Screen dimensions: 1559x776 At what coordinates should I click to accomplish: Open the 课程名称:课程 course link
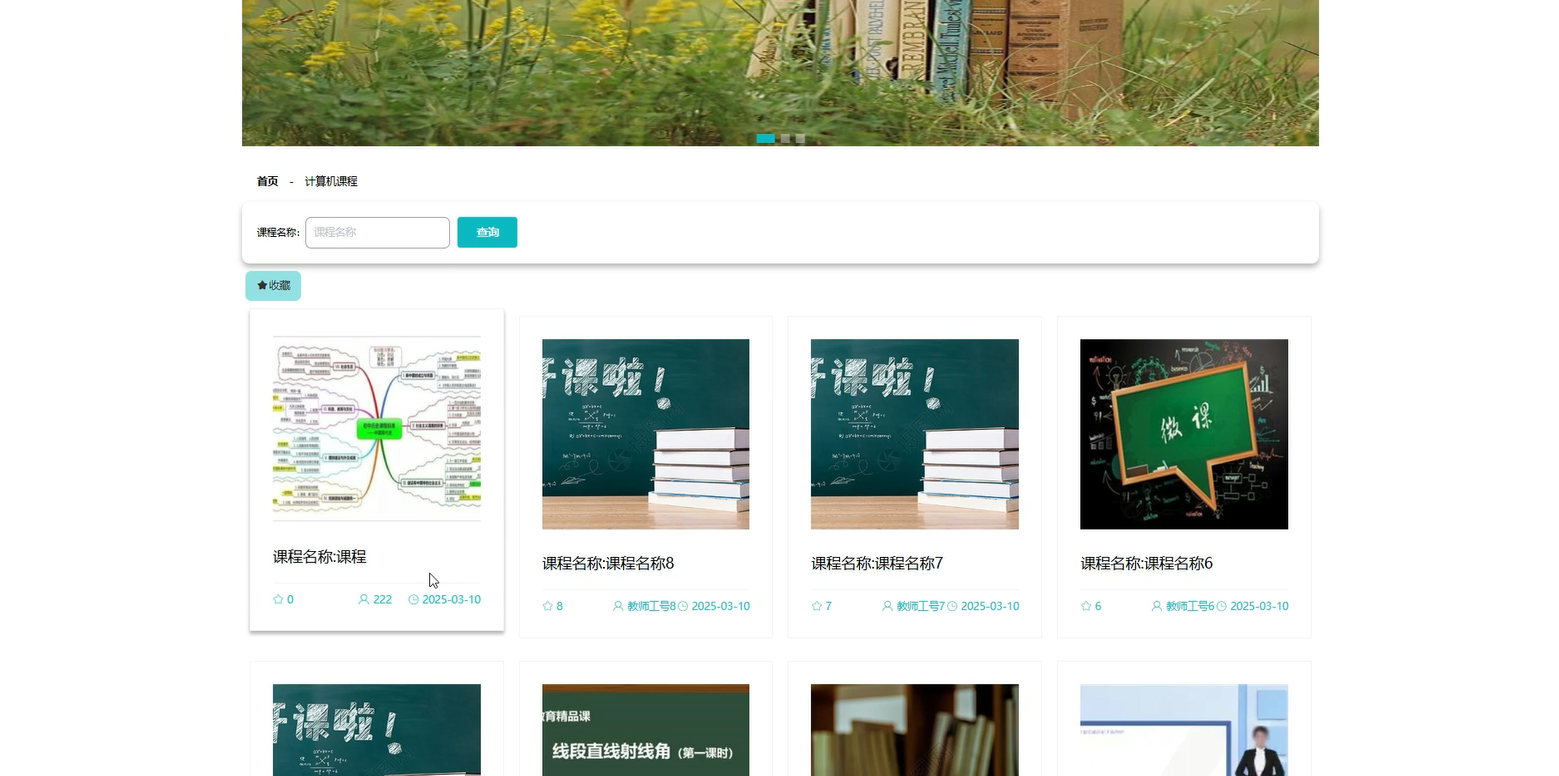point(318,557)
